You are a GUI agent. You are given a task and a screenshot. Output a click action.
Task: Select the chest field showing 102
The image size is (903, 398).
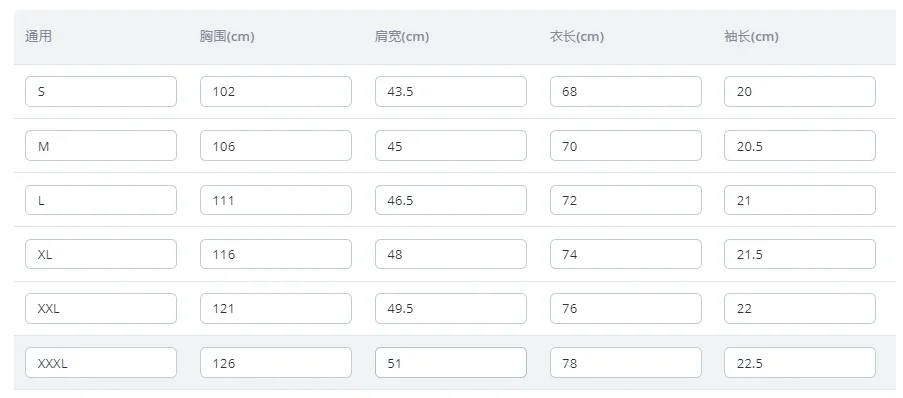click(x=276, y=92)
